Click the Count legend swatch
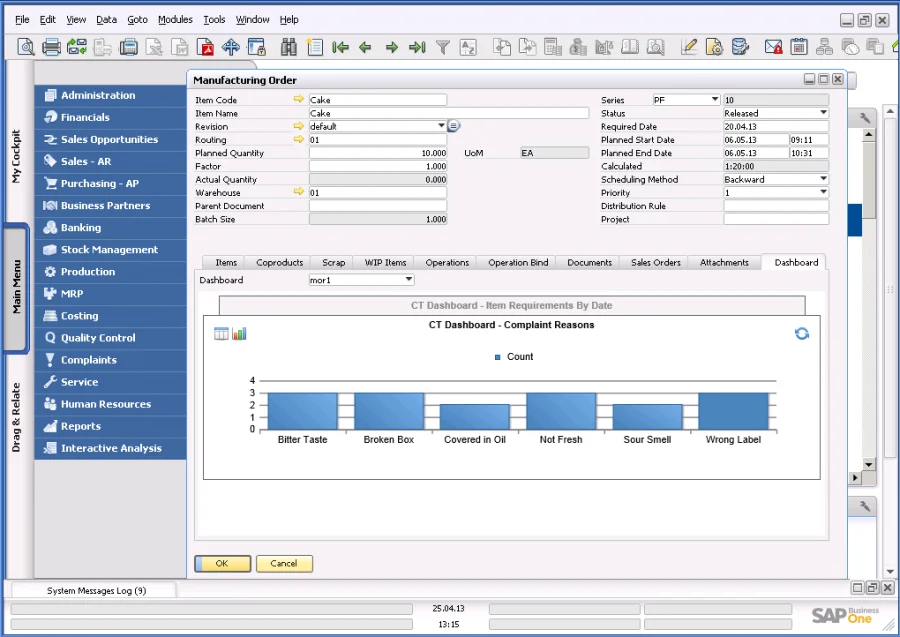The image size is (900, 637). pos(498,357)
